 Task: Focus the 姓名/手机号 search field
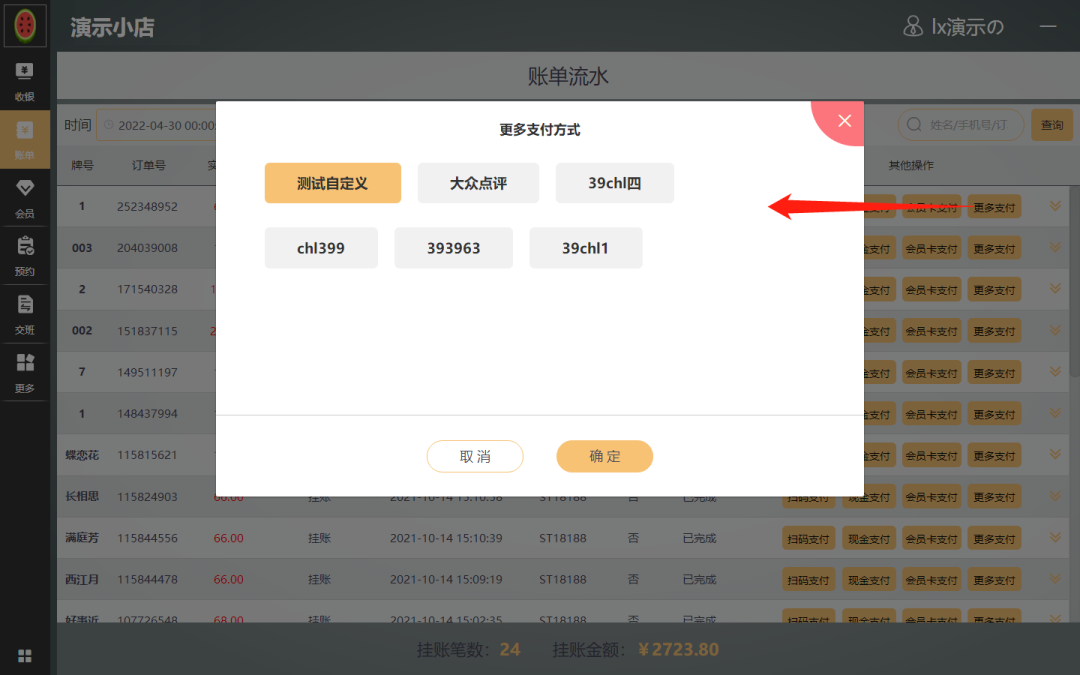tap(961, 125)
